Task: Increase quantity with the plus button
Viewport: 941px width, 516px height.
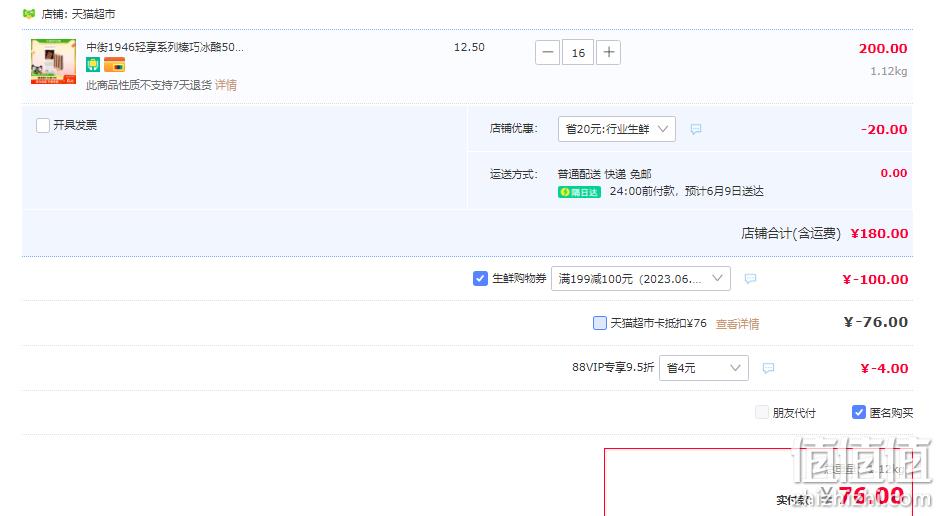Action: click(609, 52)
